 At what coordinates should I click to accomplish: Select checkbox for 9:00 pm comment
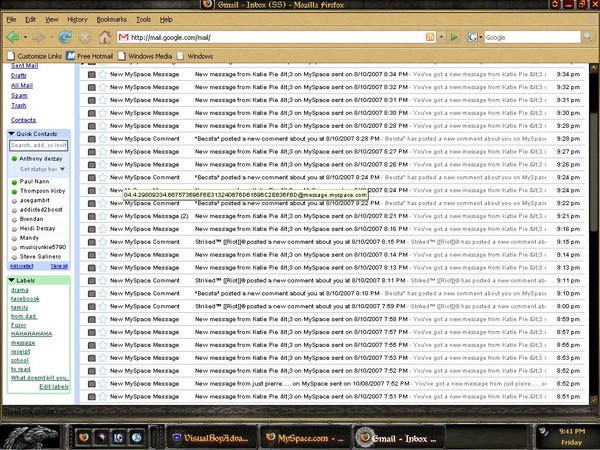click(x=91, y=307)
